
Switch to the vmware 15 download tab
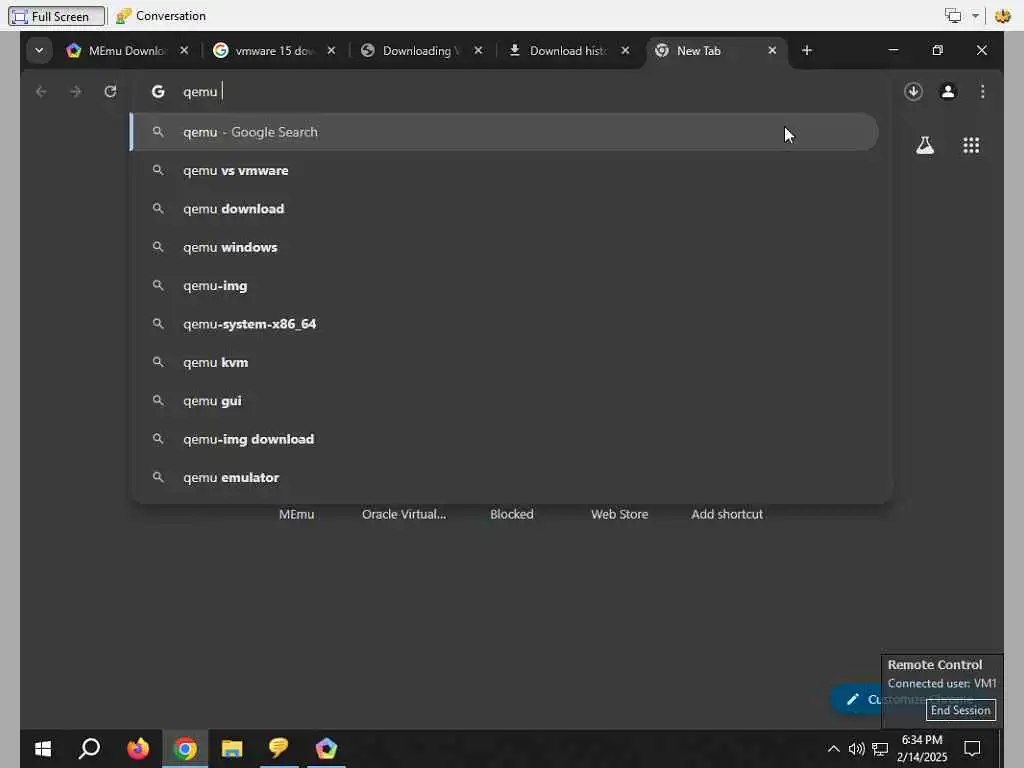tap(264, 50)
